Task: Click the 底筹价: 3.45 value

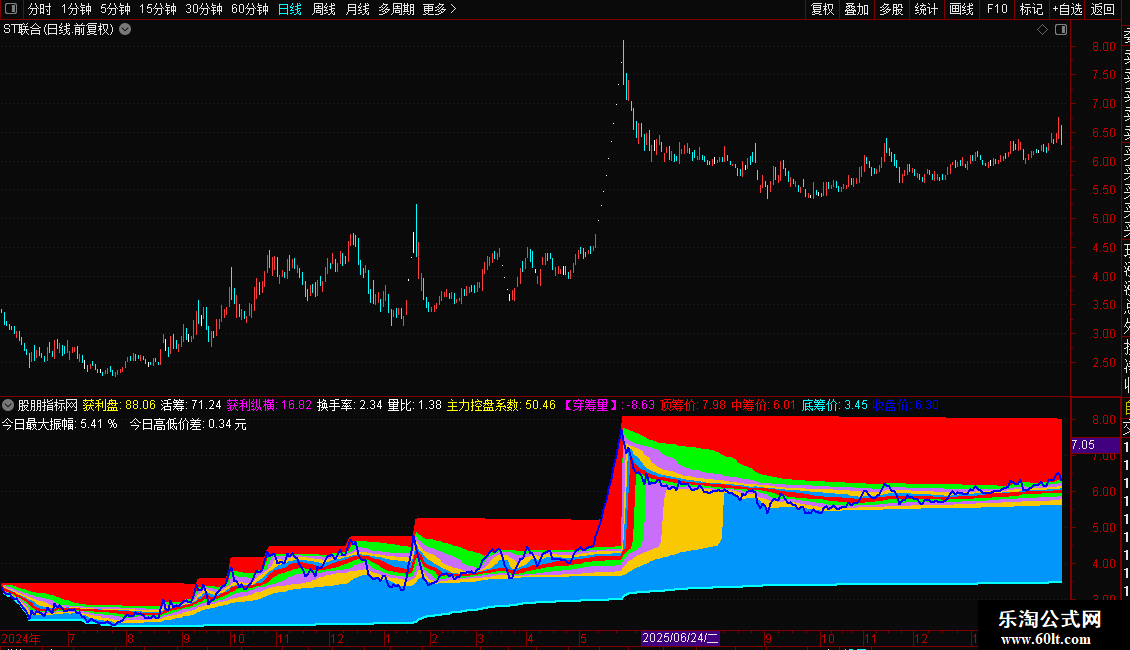Action: [835, 405]
